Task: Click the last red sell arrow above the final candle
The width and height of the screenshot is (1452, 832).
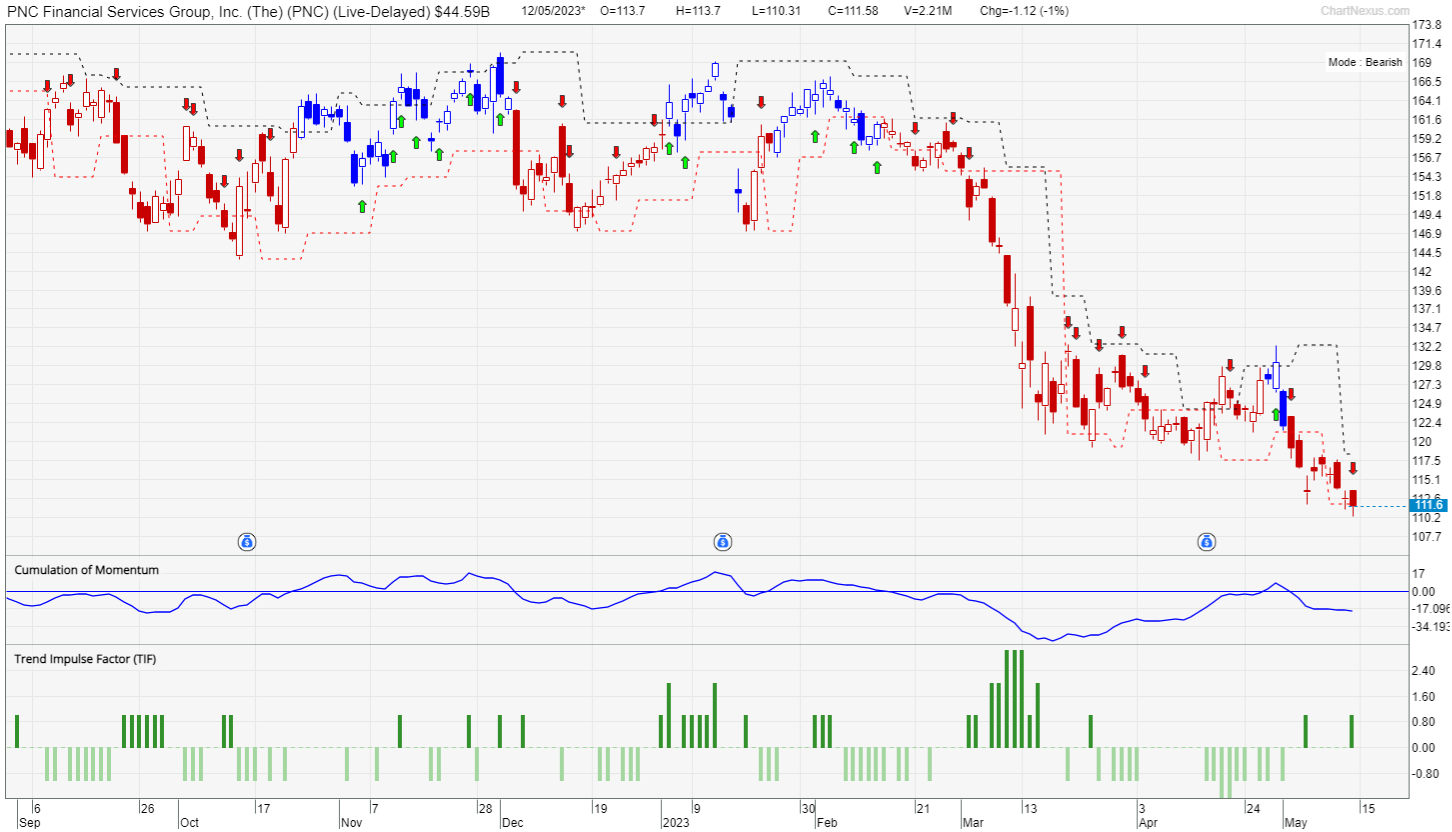Action: [x=1353, y=468]
